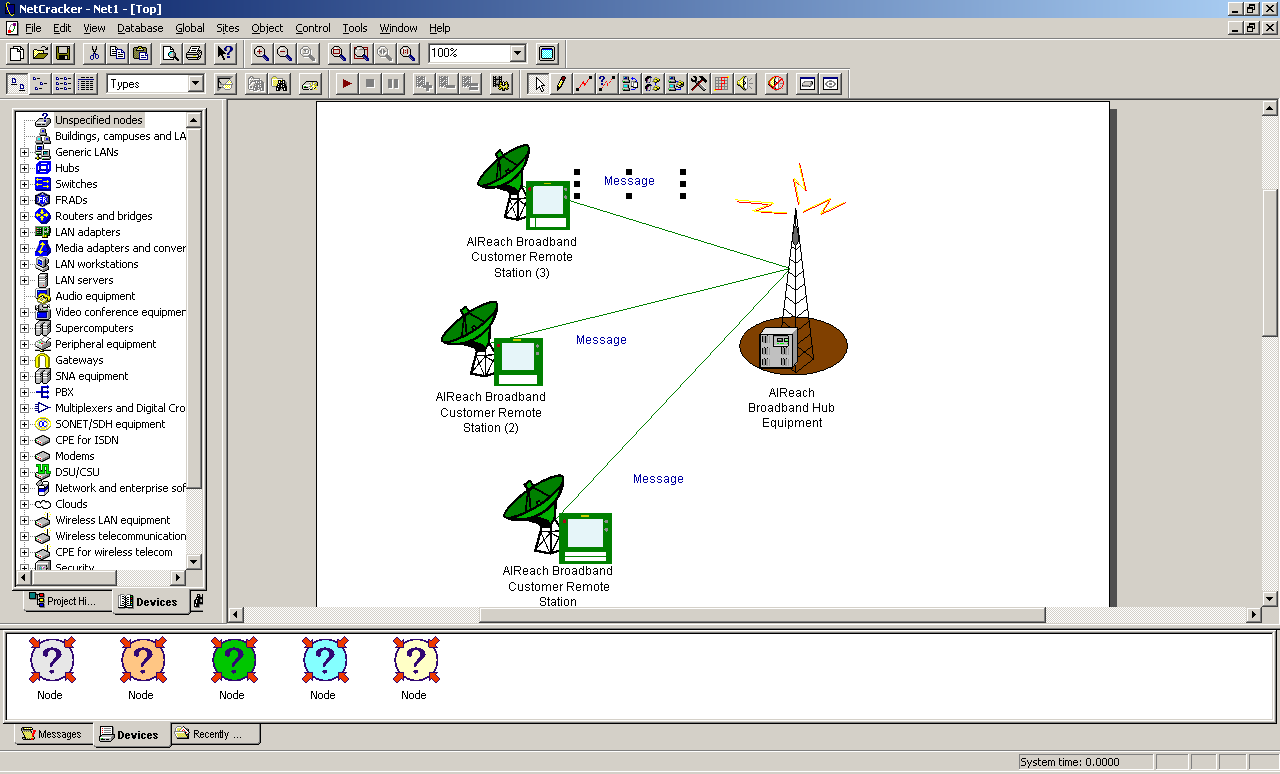Click the hammer and pick Break/Restore tool
This screenshot has height=774, width=1280.
pyautogui.click(x=699, y=84)
